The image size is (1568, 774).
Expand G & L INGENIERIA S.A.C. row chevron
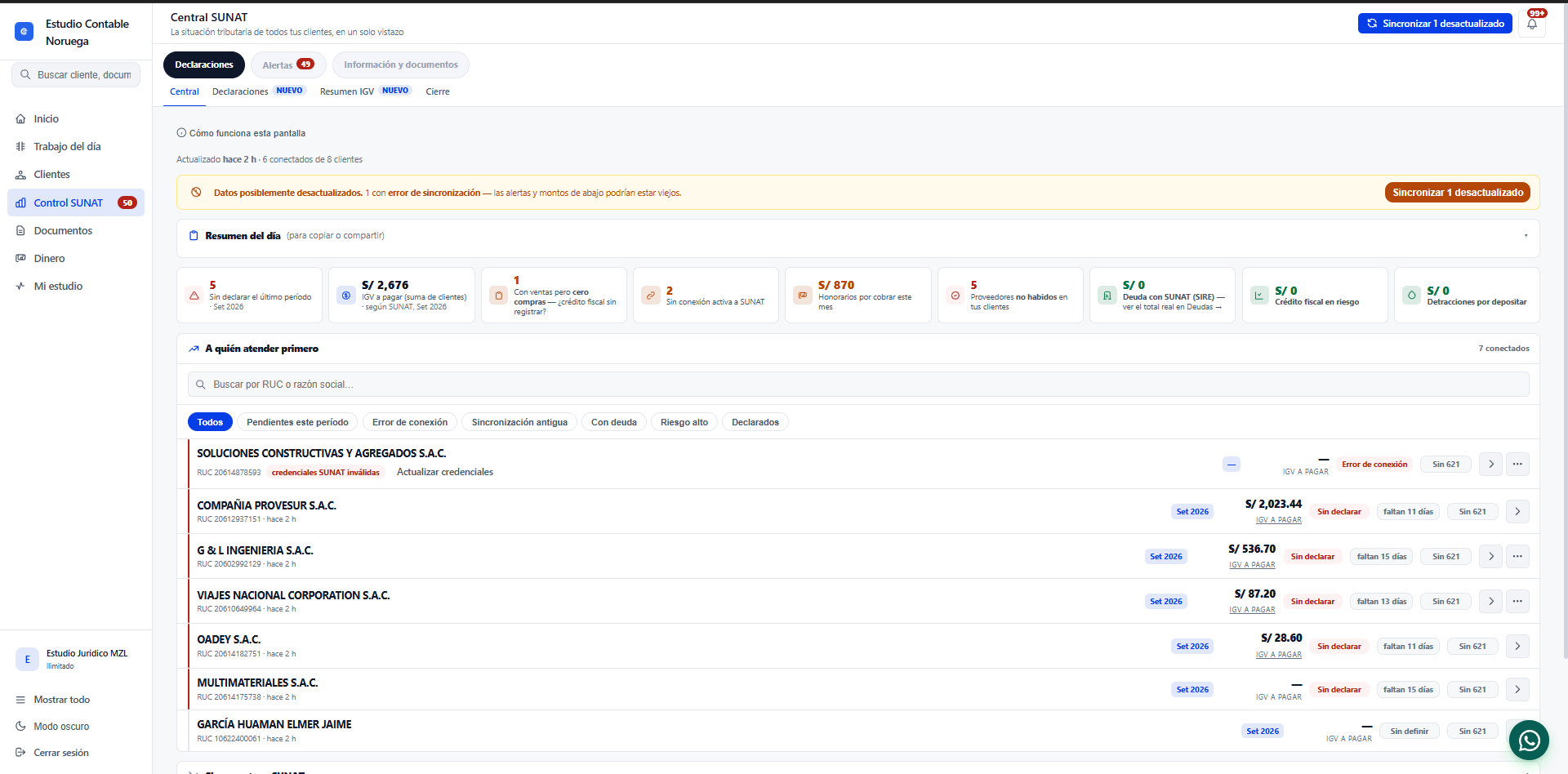pos(1491,557)
